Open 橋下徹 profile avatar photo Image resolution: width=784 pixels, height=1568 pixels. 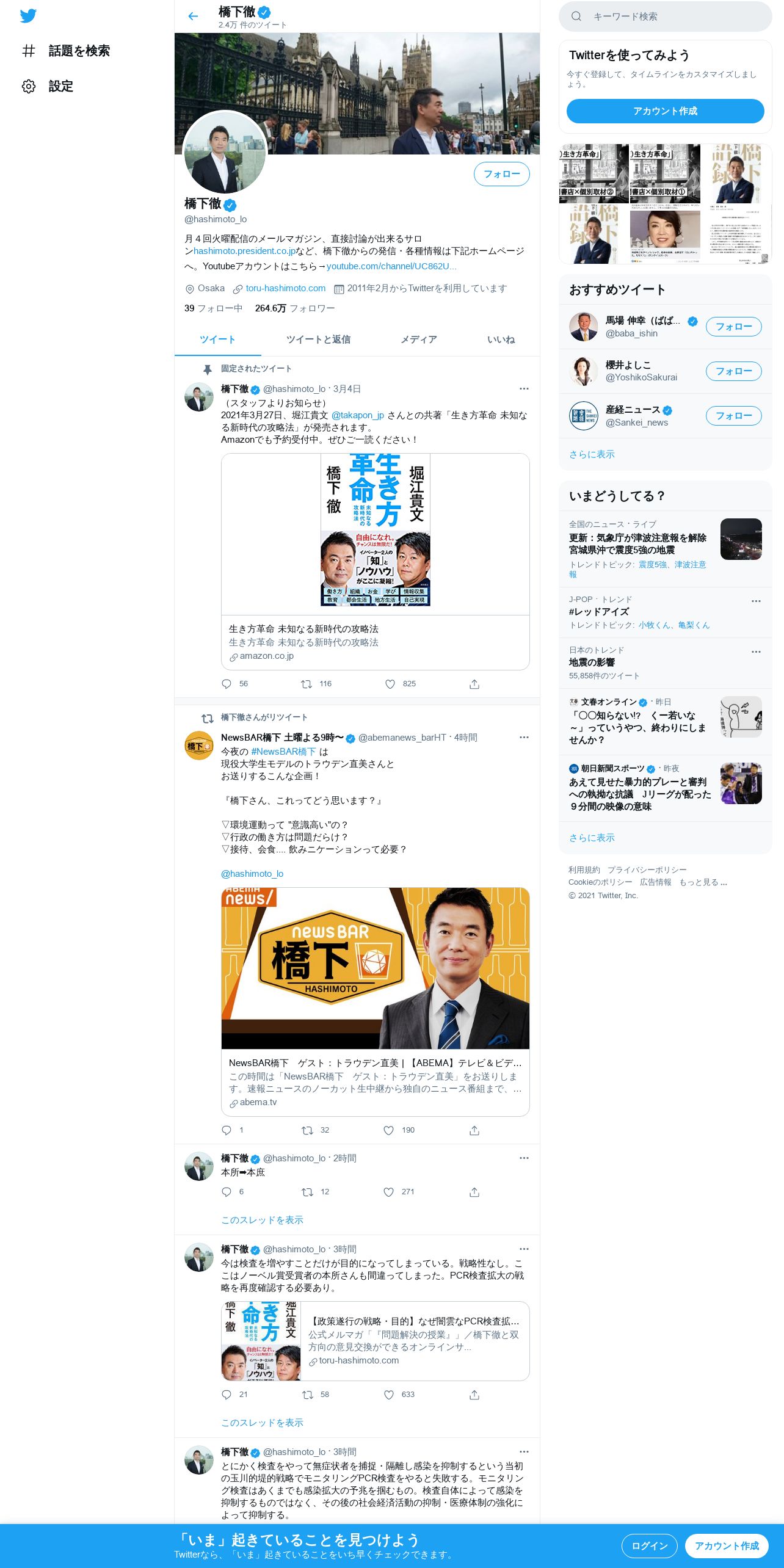225,153
